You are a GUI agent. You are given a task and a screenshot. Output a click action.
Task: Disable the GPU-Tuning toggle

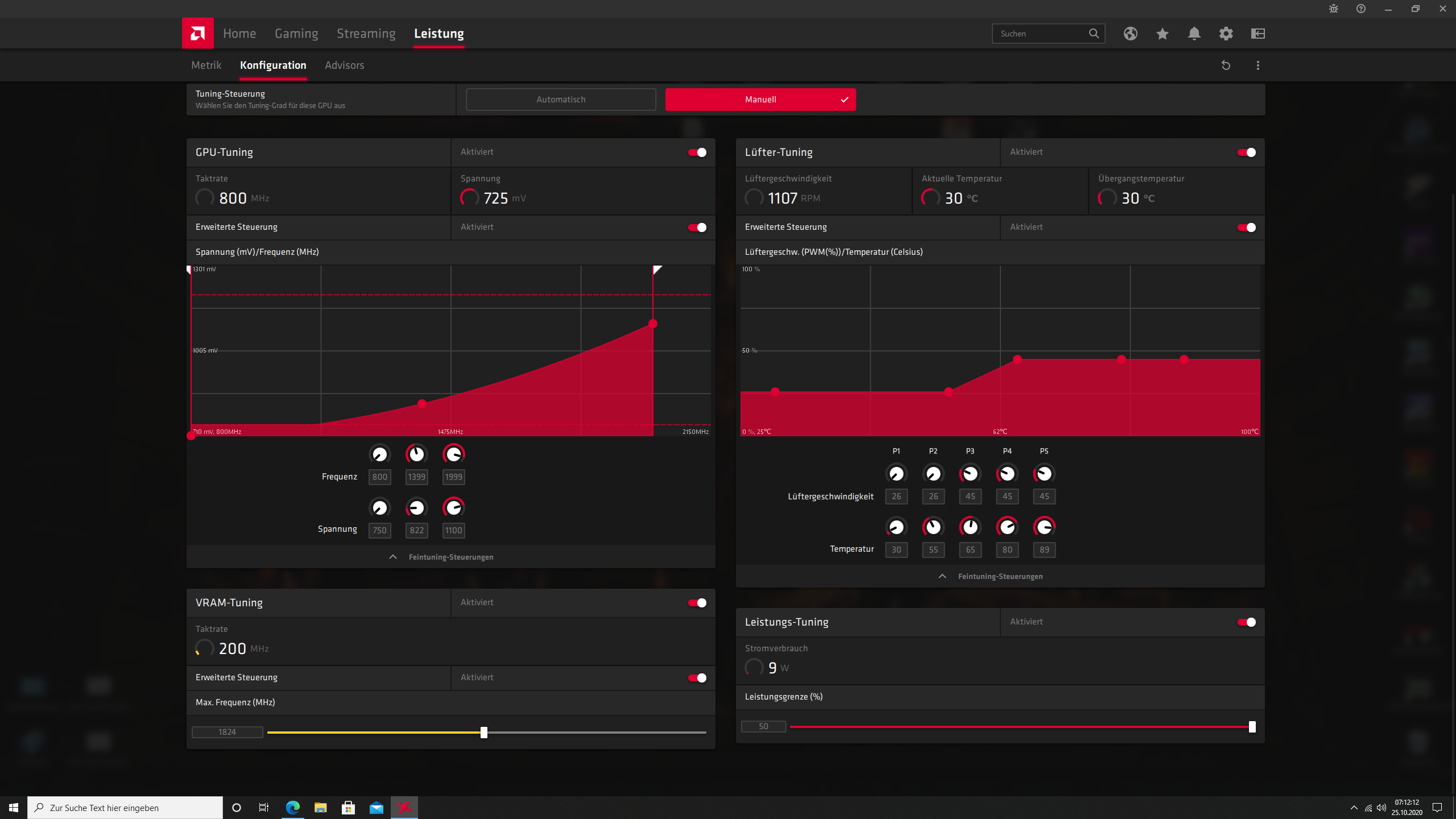(697, 152)
